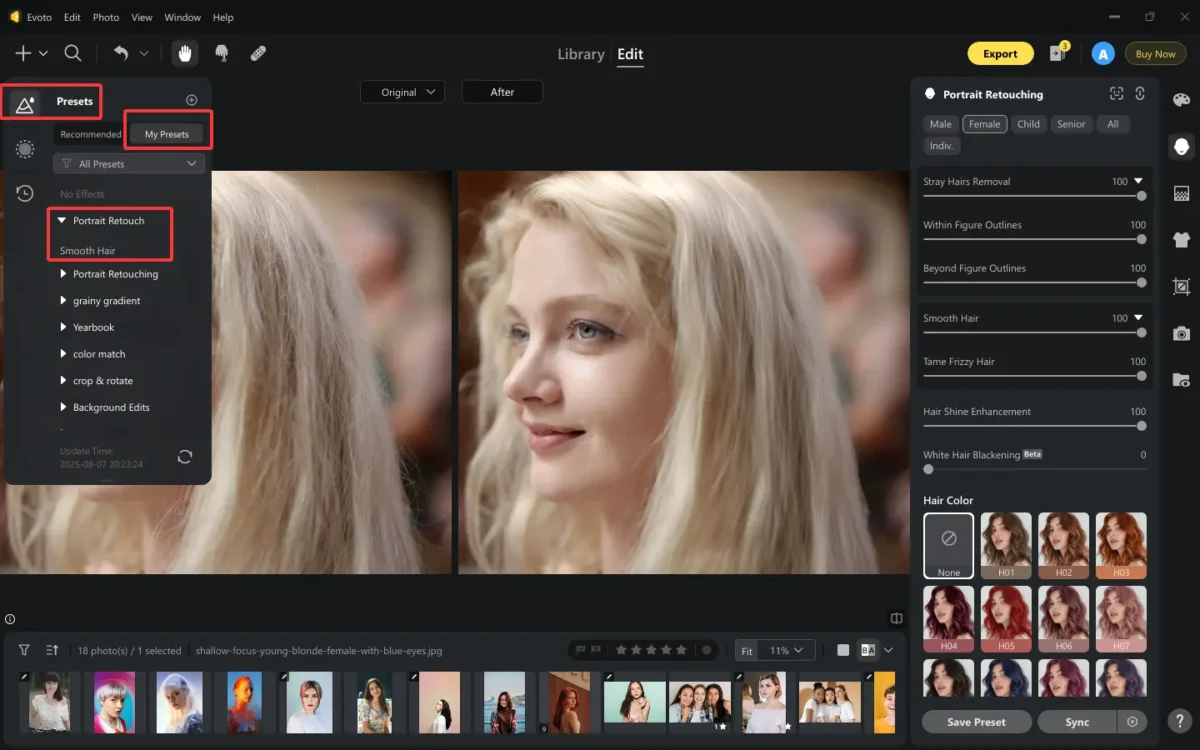Click the Export button
The width and height of the screenshot is (1200, 750).
coord(1000,54)
